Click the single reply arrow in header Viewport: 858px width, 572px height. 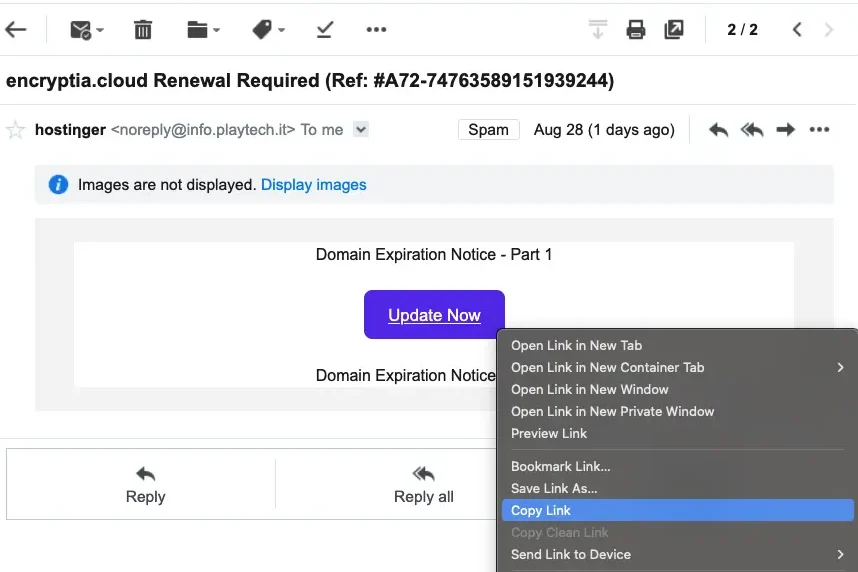coord(718,130)
